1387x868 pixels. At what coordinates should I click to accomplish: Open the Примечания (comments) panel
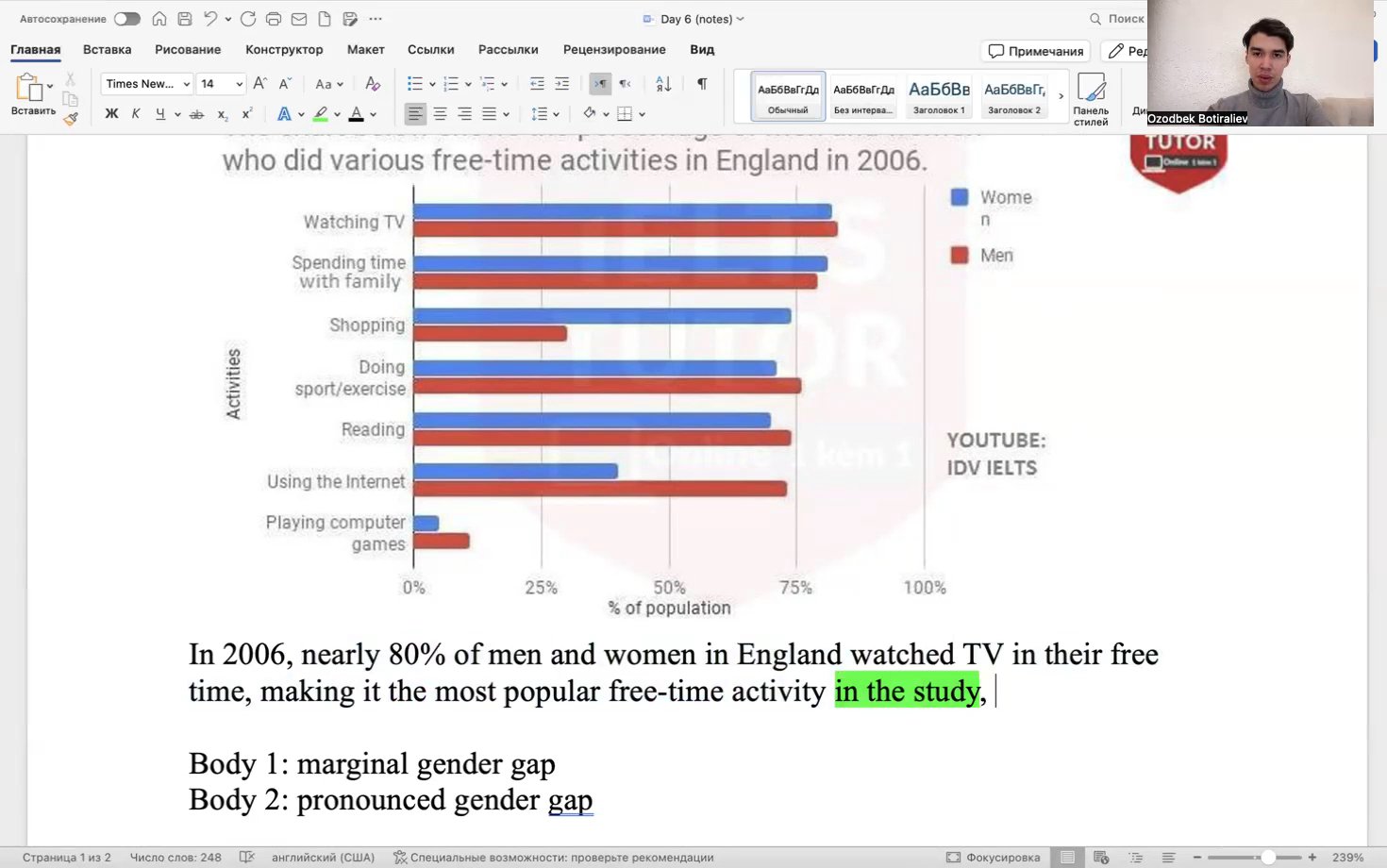pyautogui.click(x=1035, y=51)
